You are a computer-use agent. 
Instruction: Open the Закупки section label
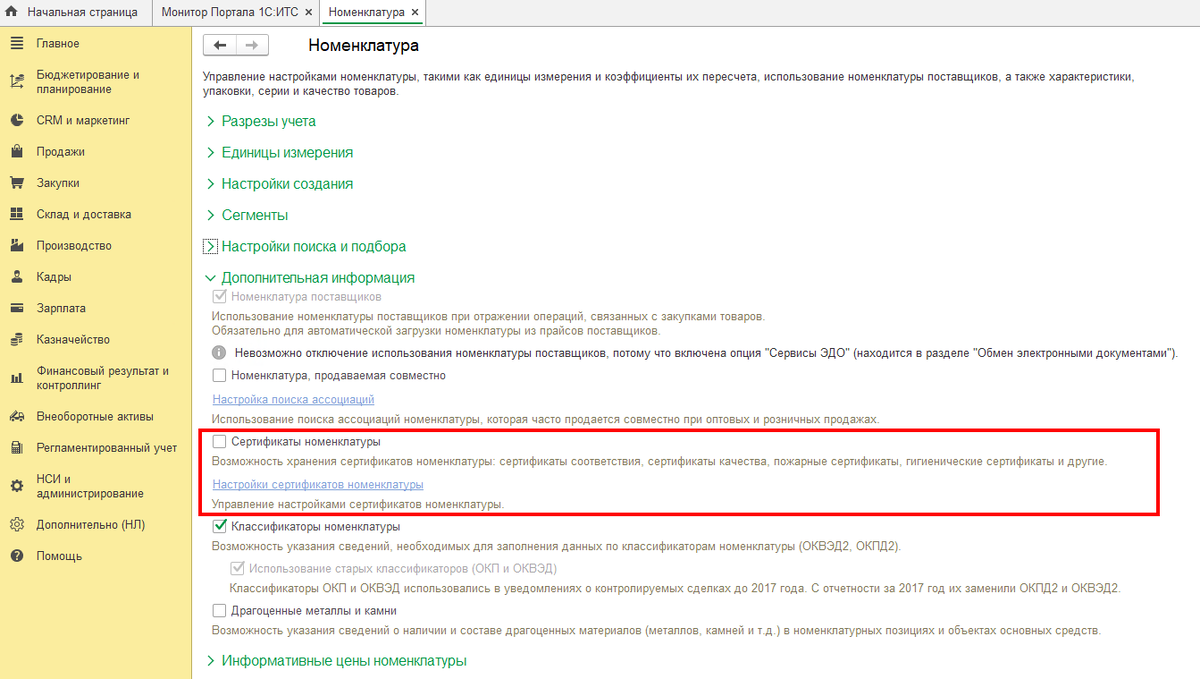(58, 183)
